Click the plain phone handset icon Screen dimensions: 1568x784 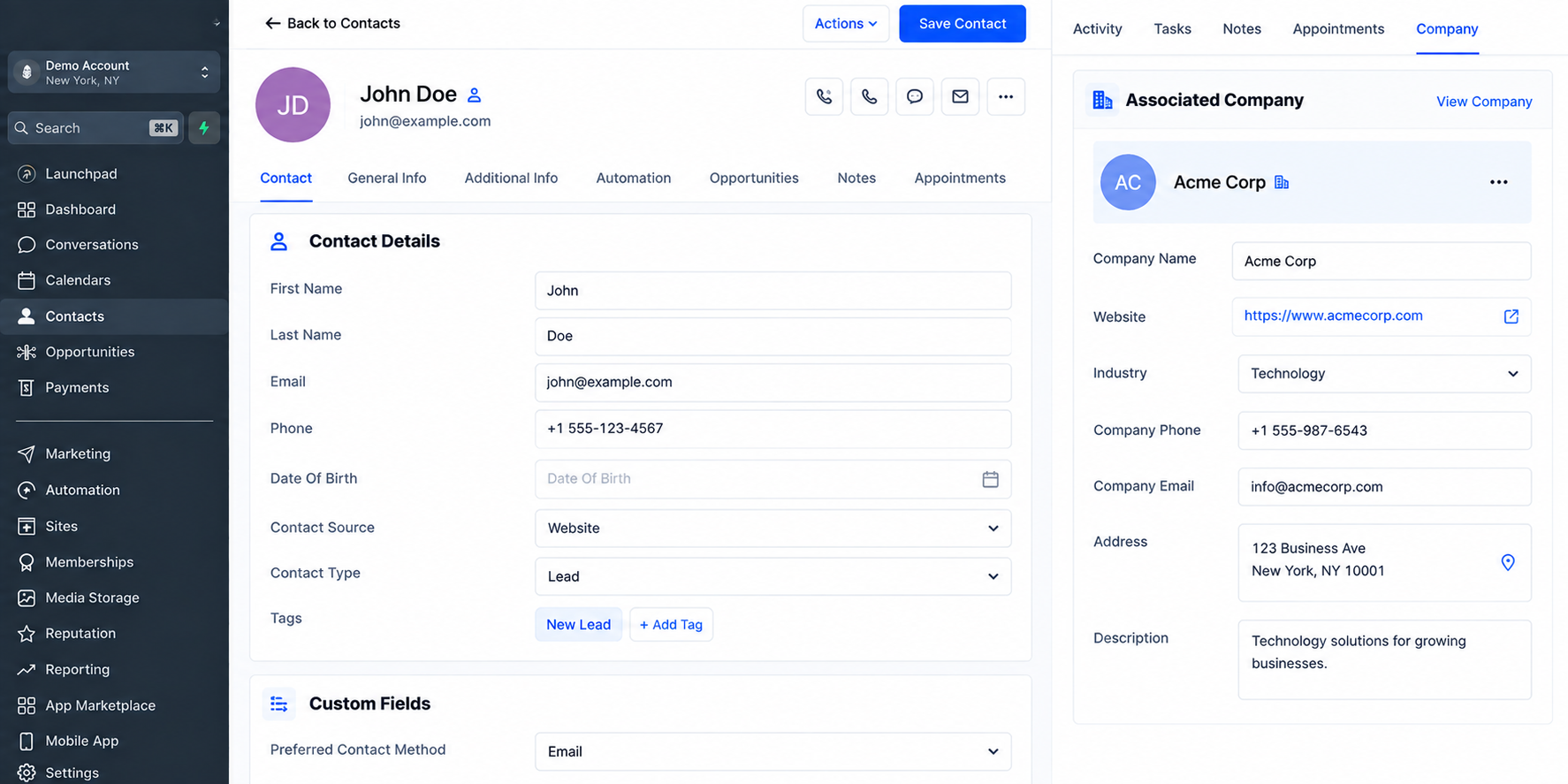[870, 96]
